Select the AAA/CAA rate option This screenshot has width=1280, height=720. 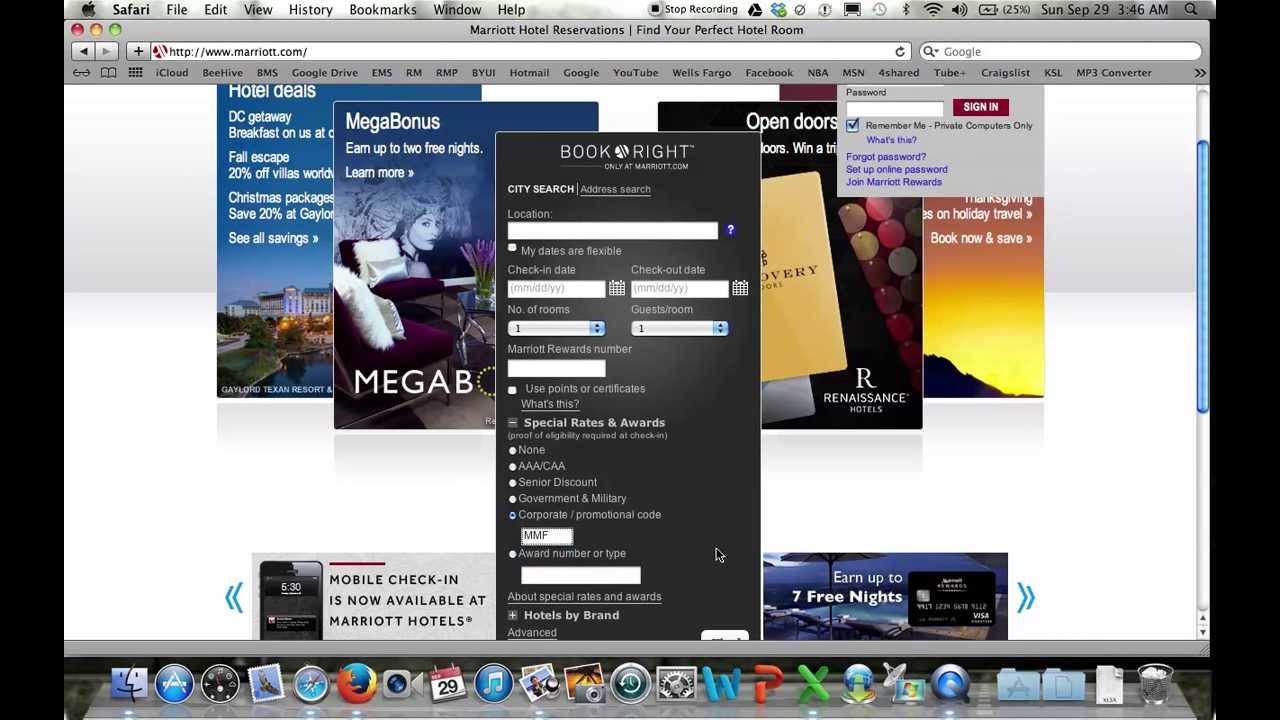(x=513, y=467)
